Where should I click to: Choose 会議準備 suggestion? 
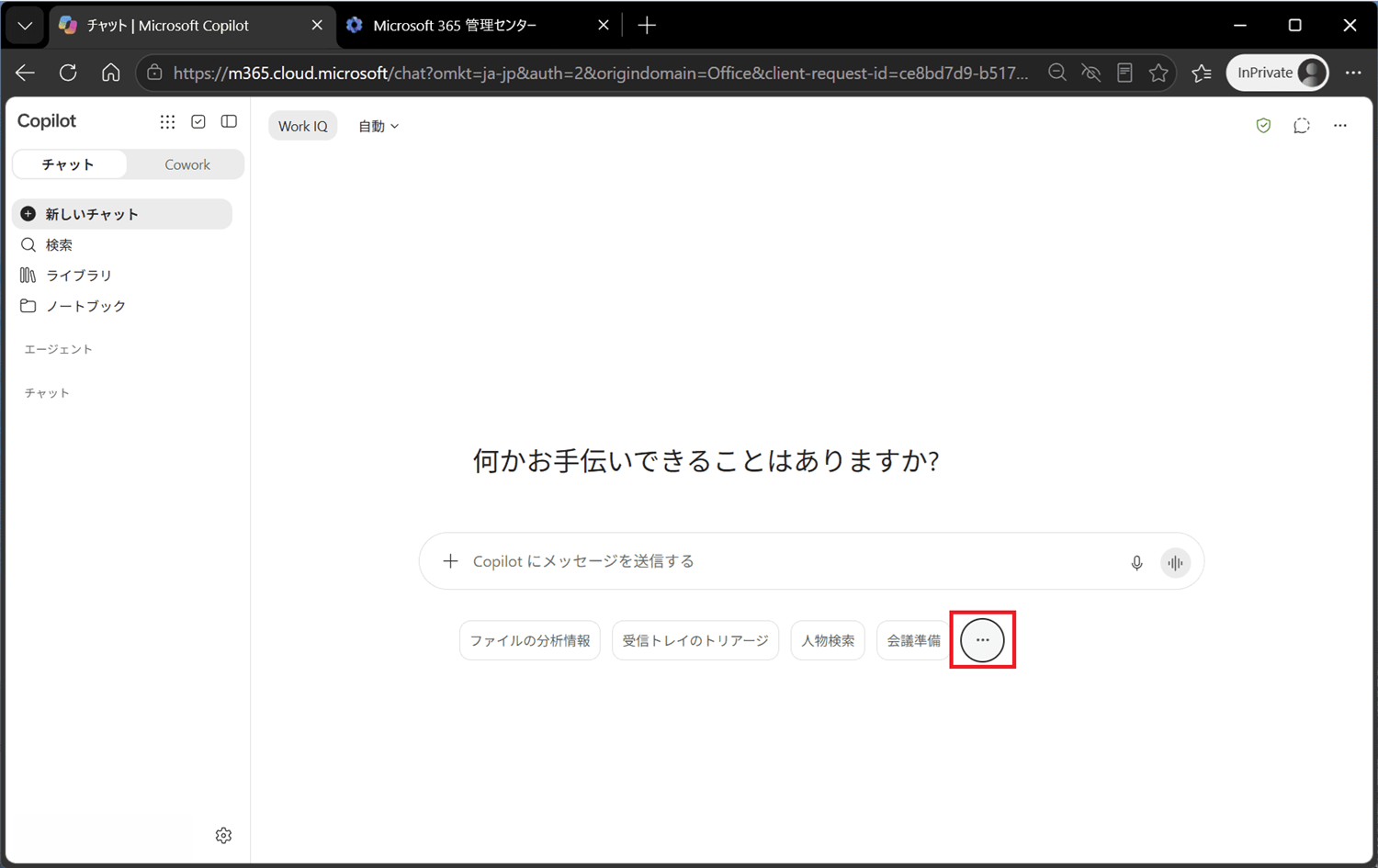pos(913,640)
